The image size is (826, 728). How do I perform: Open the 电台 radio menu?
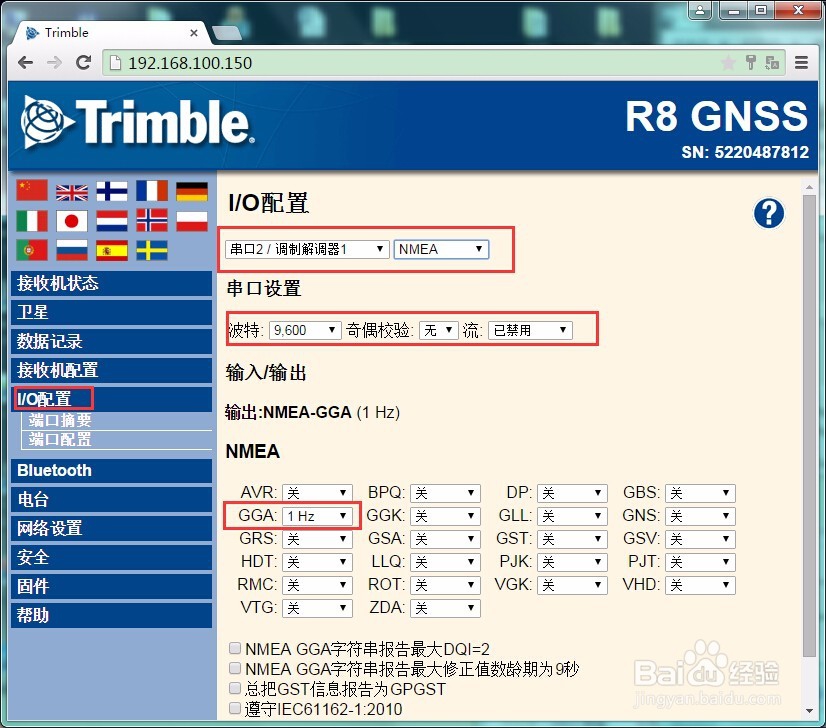click(x=111, y=499)
